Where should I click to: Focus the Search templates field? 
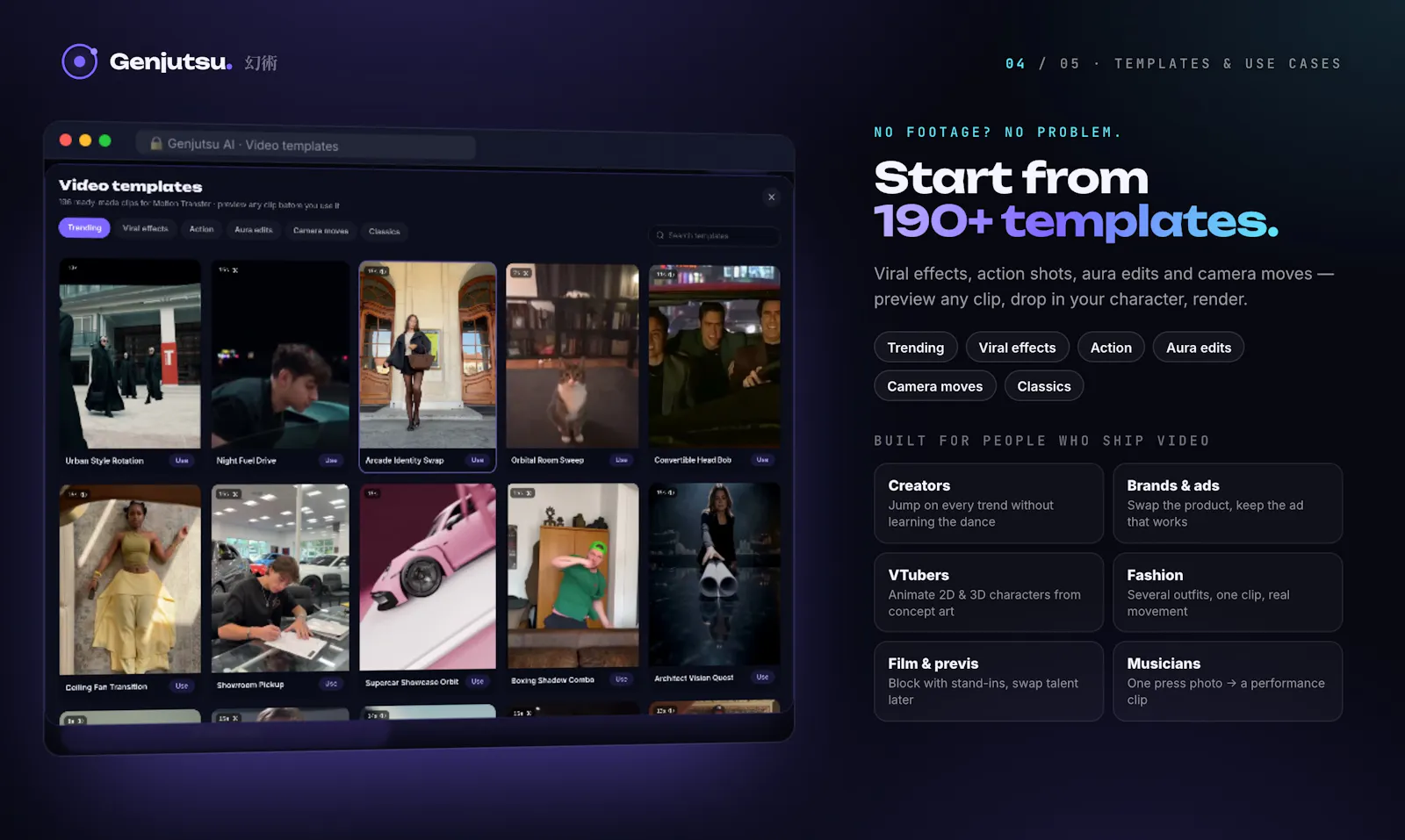click(x=714, y=235)
